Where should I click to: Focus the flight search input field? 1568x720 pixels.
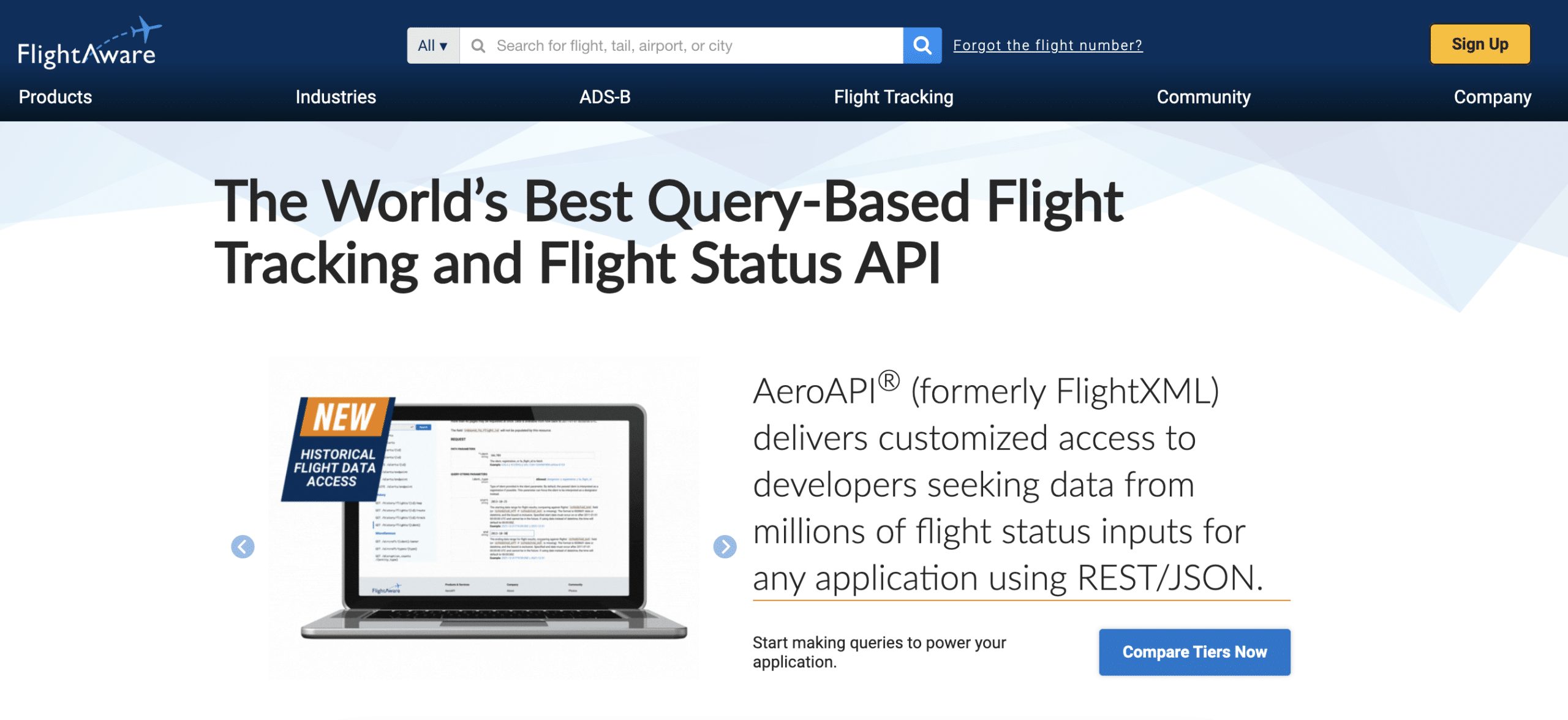pos(681,45)
